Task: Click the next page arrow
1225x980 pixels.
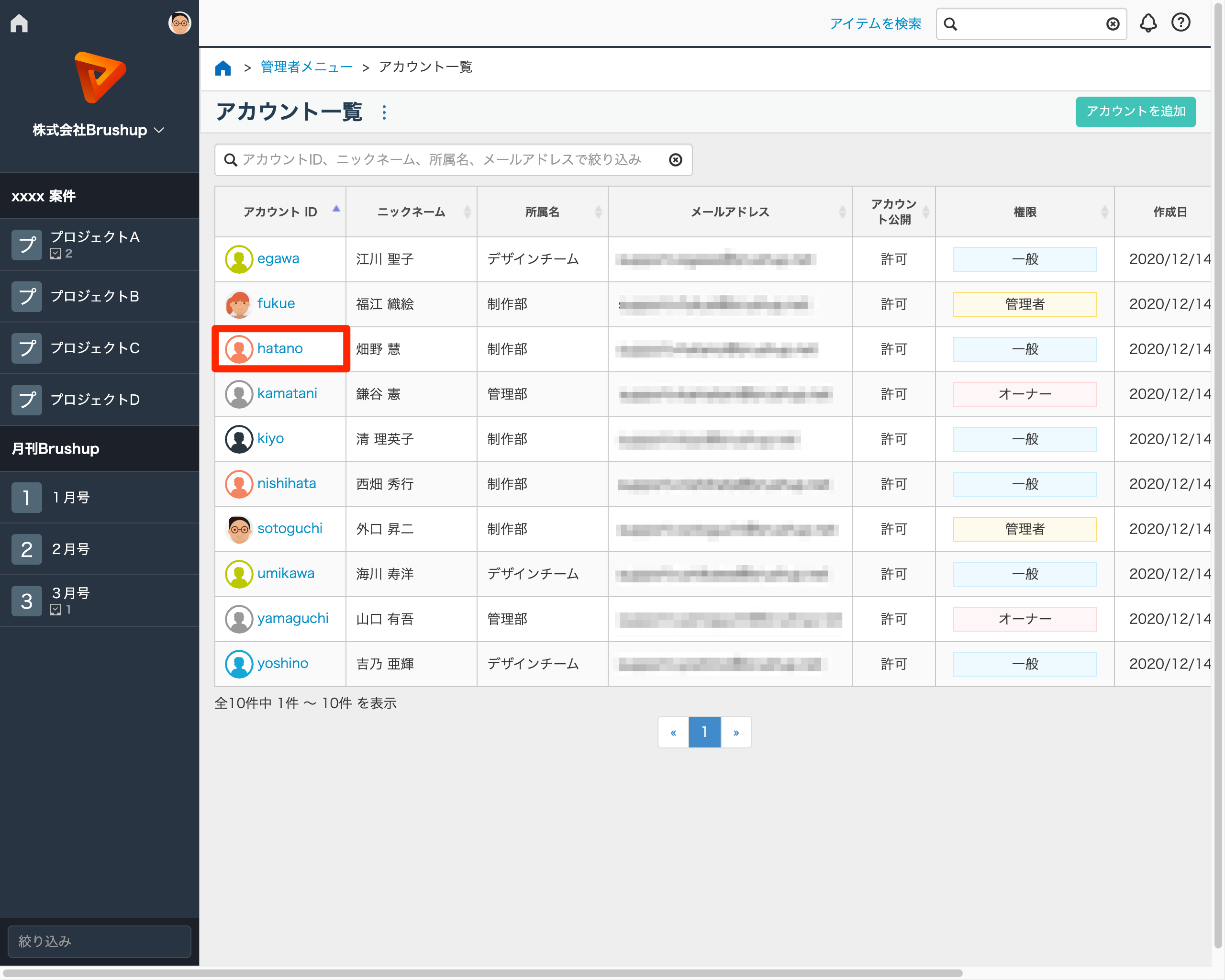Action: (736, 732)
